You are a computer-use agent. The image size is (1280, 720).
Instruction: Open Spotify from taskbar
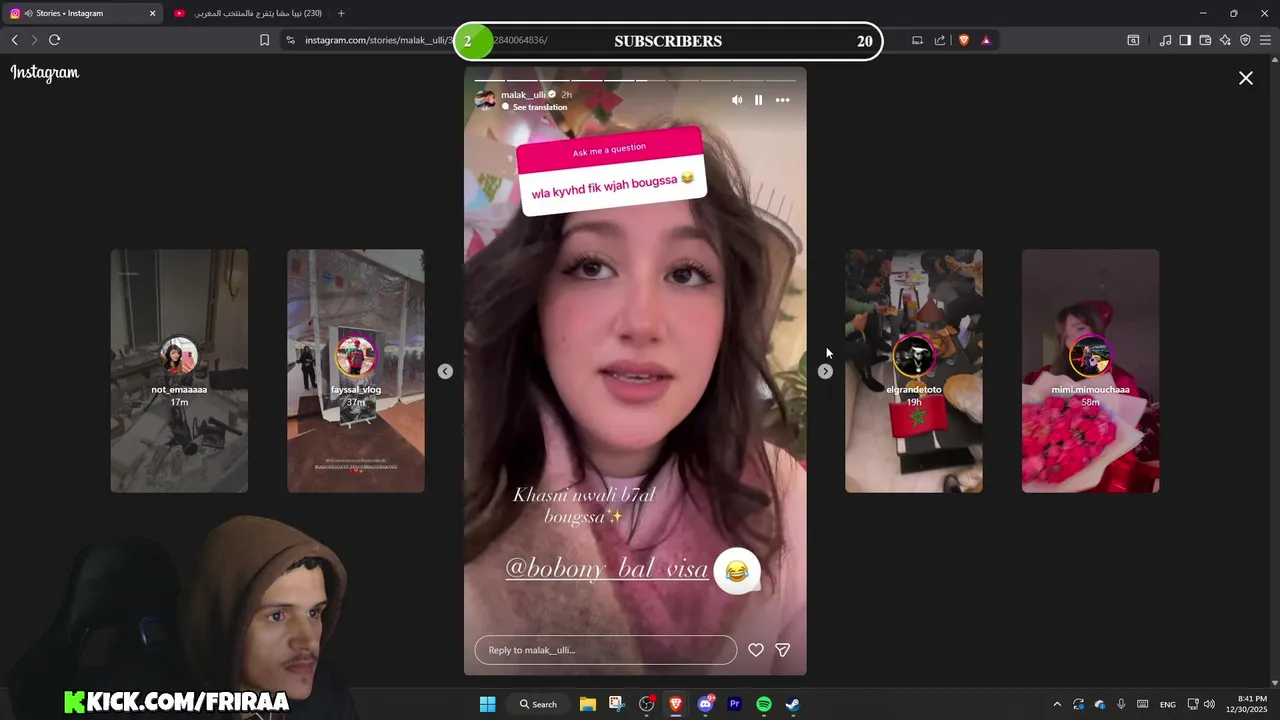click(764, 704)
